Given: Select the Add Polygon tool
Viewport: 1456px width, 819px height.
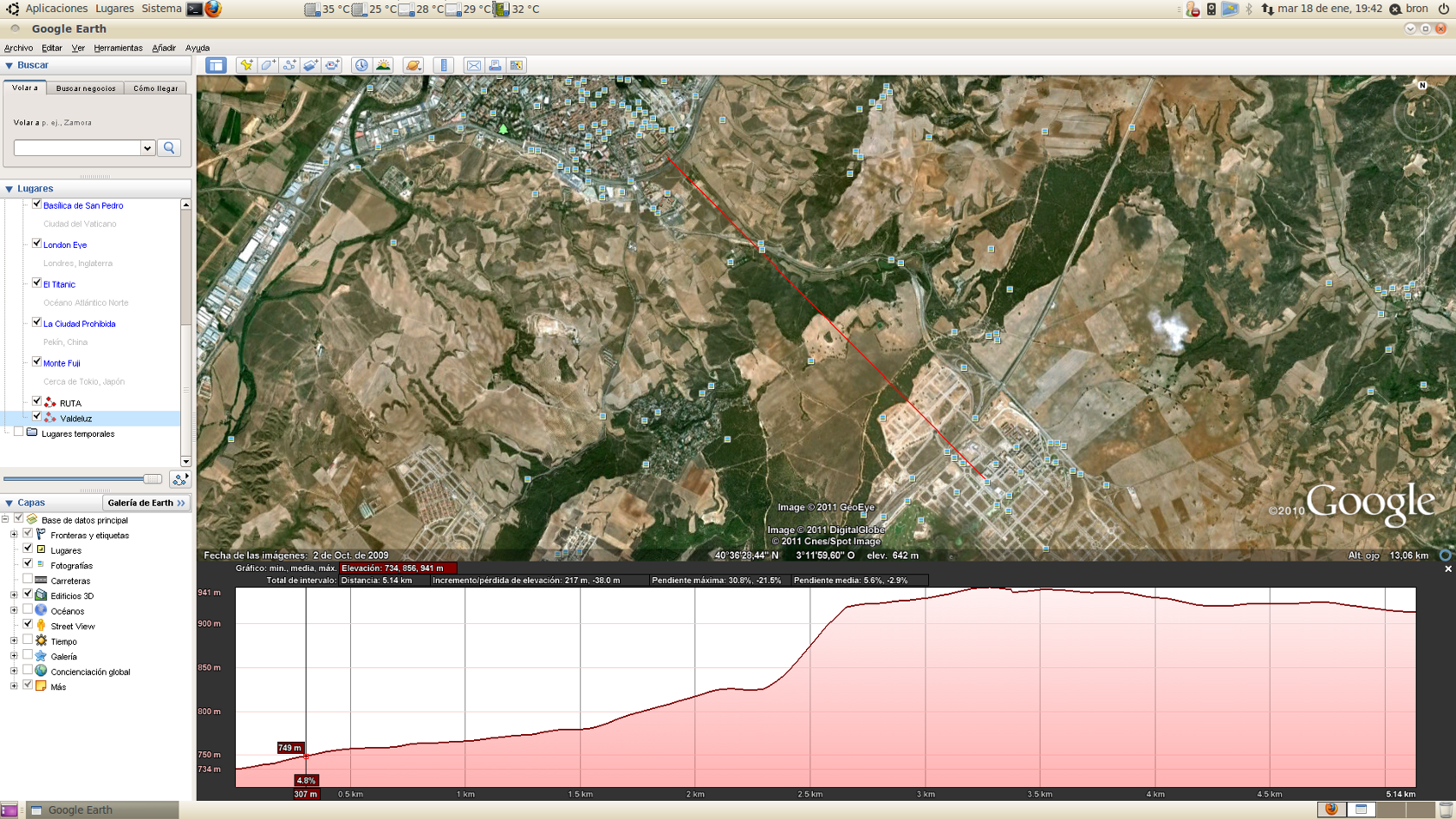Looking at the screenshot, I should tap(268, 65).
